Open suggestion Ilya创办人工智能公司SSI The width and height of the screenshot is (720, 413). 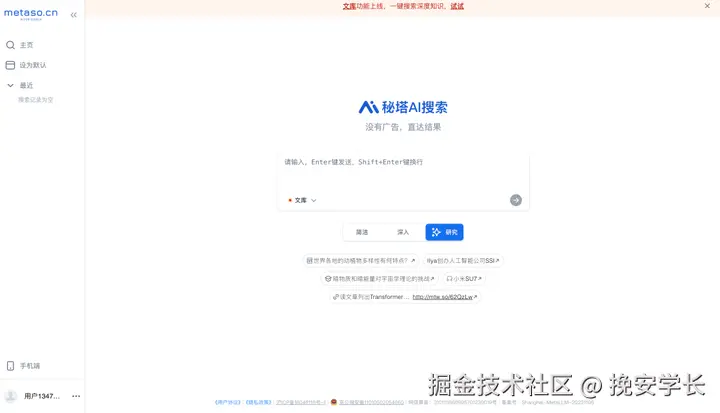click(462, 260)
